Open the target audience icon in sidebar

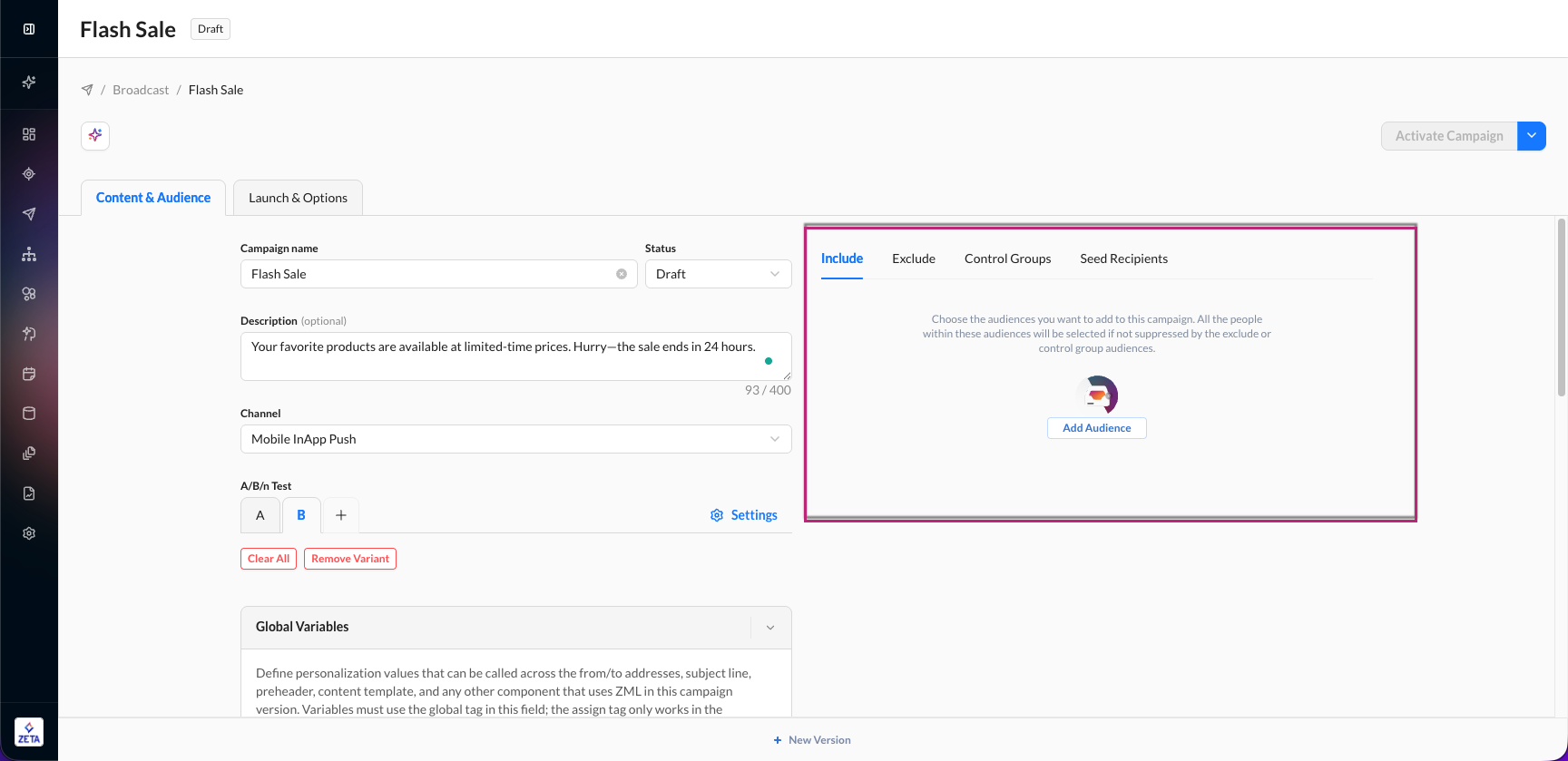click(x=29, y=174)
